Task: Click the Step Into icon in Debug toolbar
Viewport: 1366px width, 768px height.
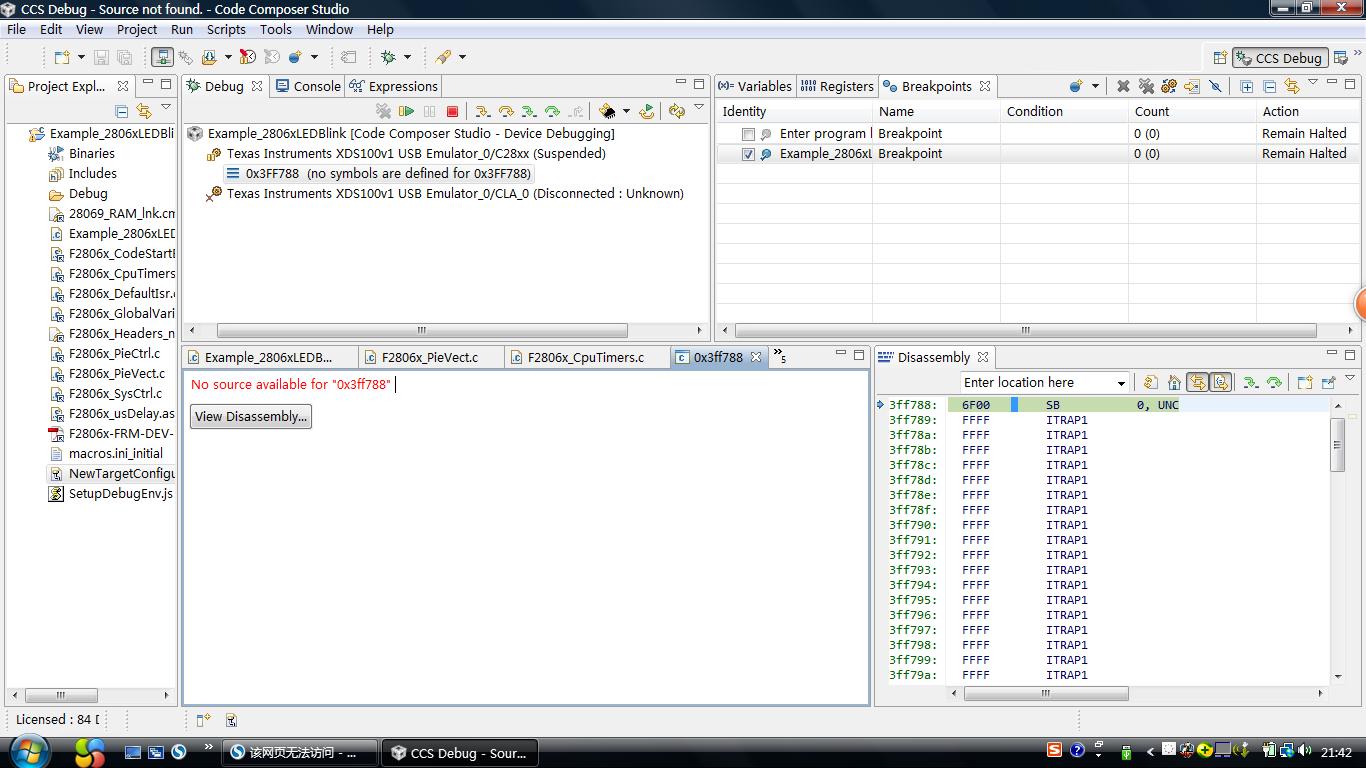Action: (x=482, y=111)
